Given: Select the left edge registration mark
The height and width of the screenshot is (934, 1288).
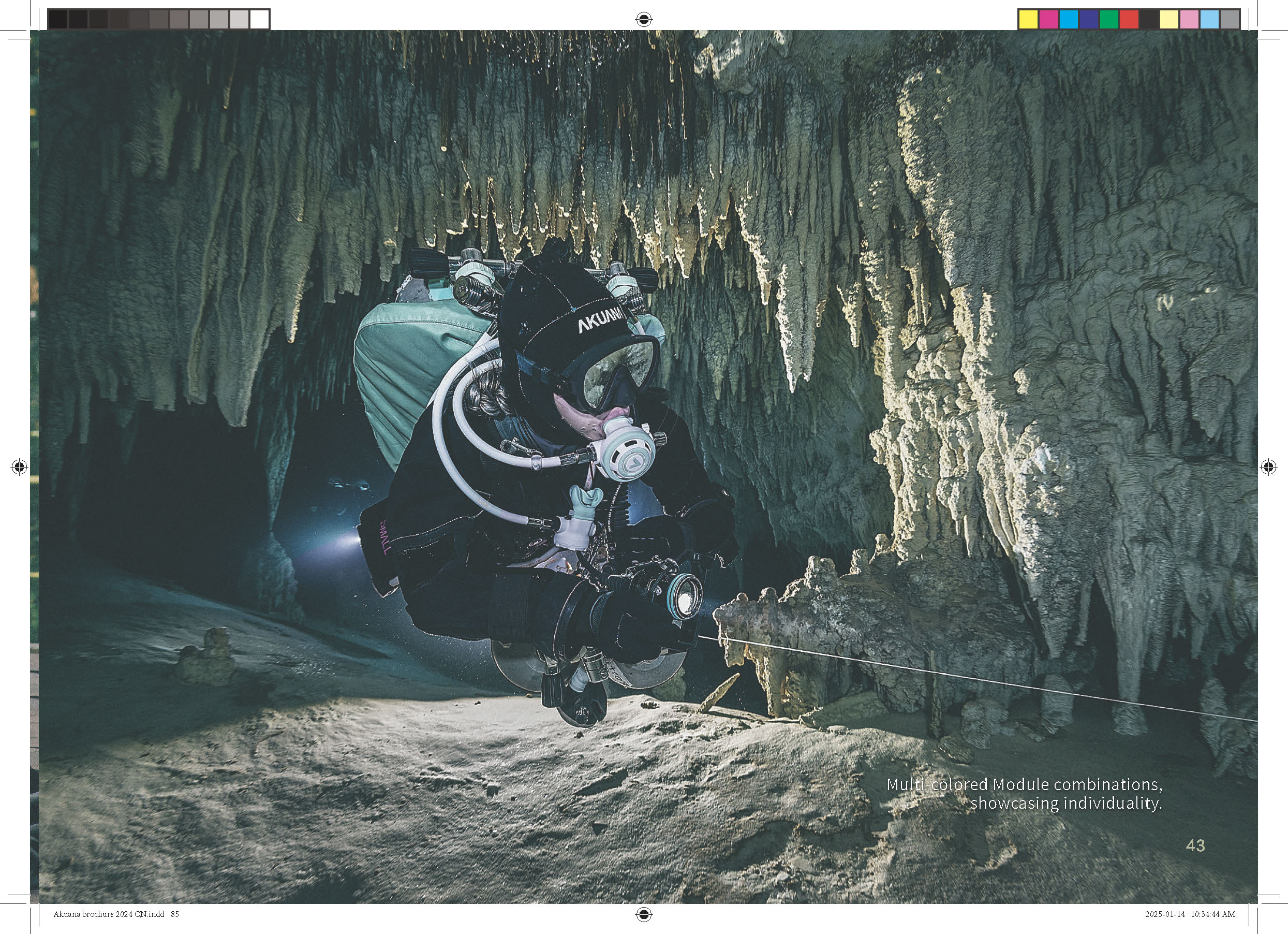Looking at the screenshot, I should 19,467.
